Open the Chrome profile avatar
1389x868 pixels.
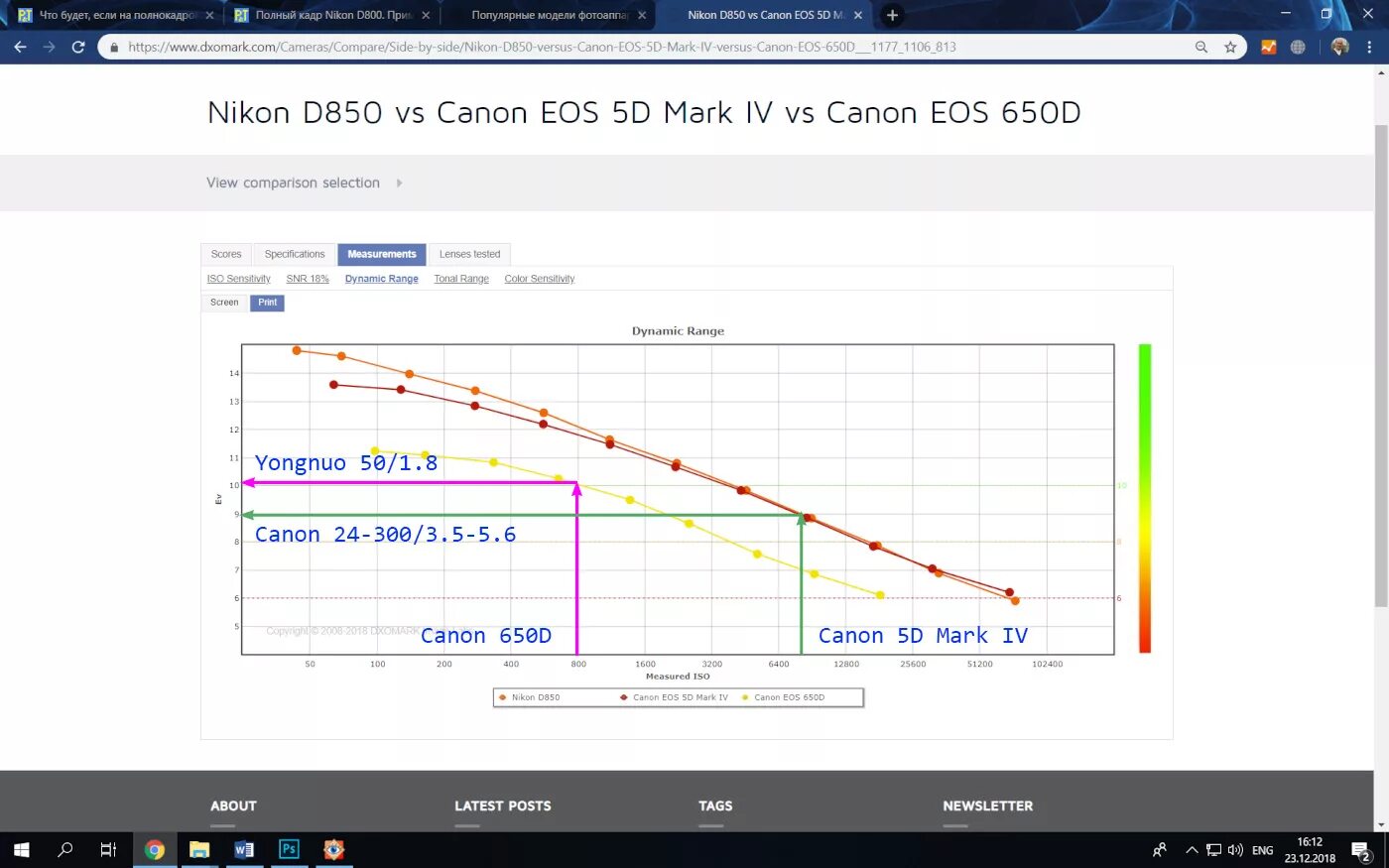click(1339, 47)
